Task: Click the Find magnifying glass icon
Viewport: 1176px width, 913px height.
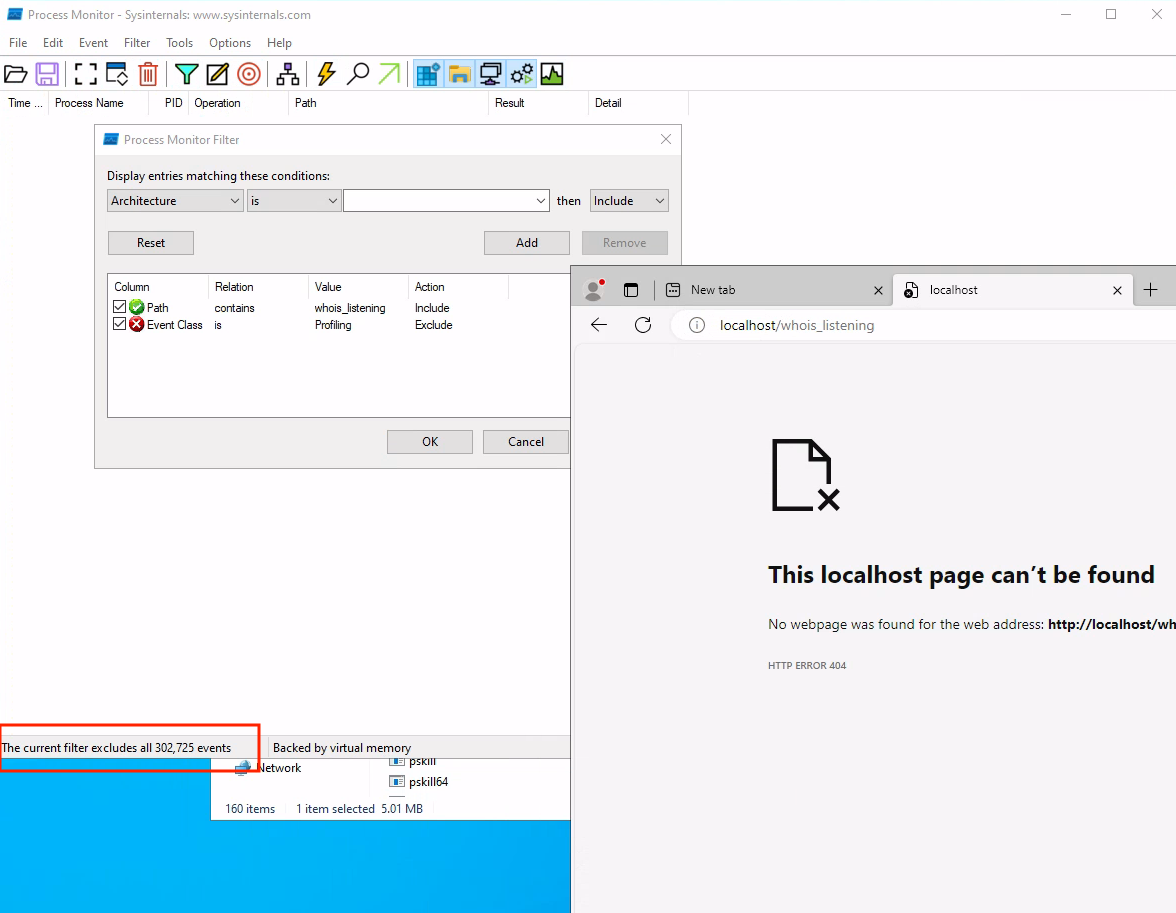Action: click(x=358, y=73)
